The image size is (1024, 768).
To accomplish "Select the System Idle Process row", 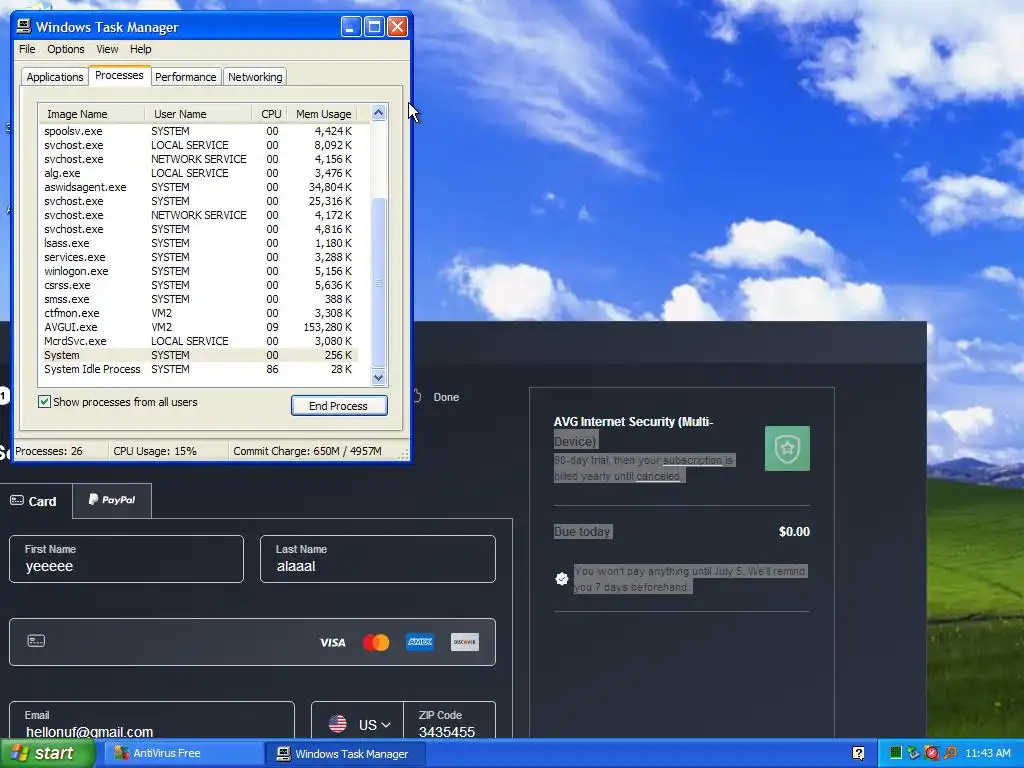I will (198, 369).
